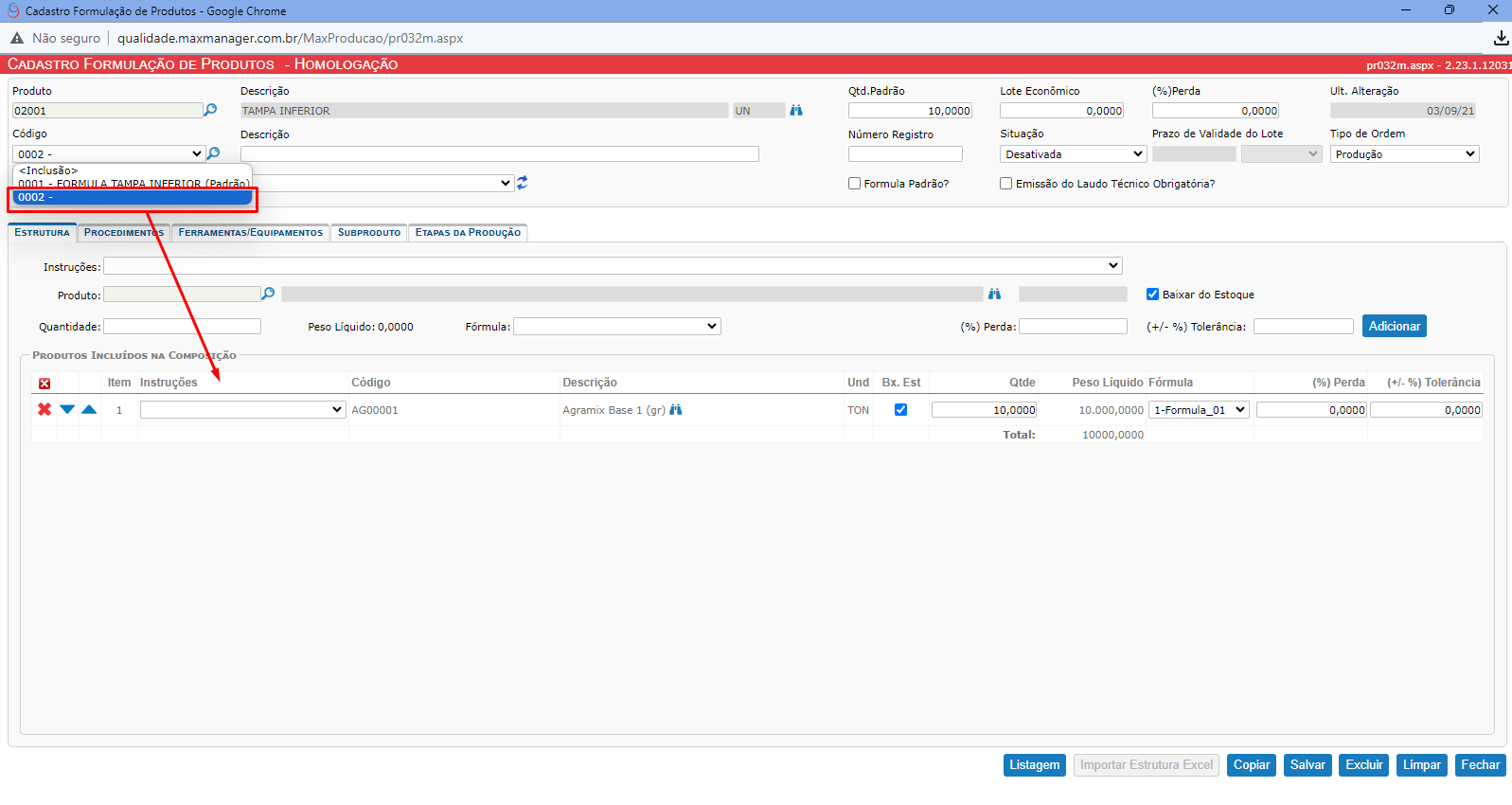Click the Número Registro field
Viewport: 1512px width, 805px height.
(905, 153)
